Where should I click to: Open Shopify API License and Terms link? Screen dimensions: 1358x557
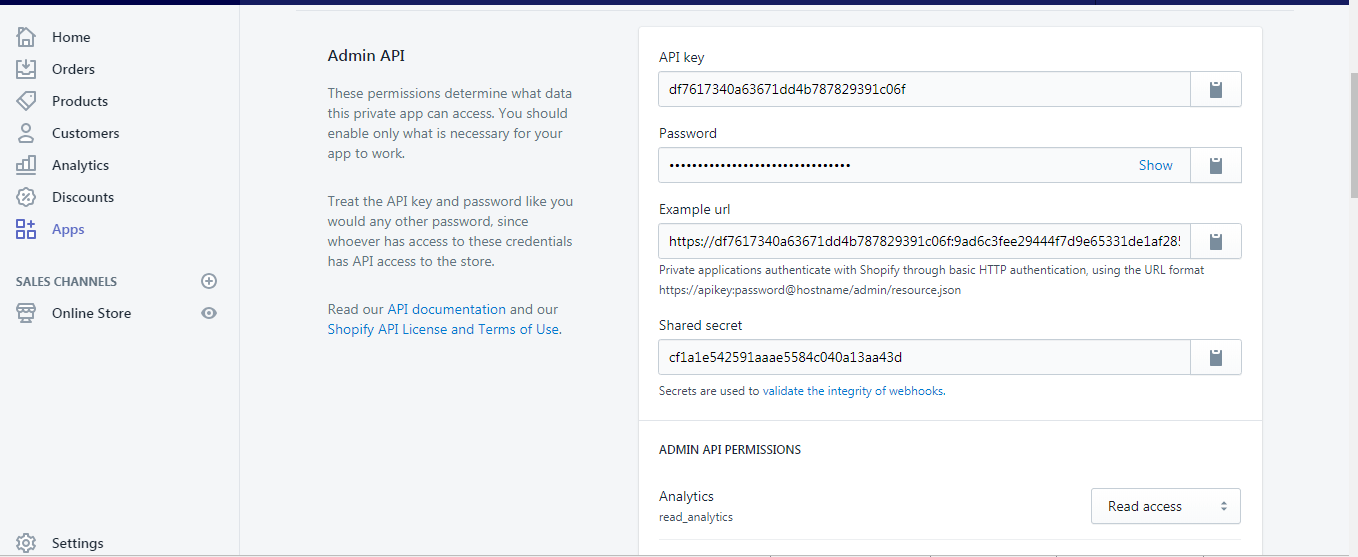pos(443,329)
